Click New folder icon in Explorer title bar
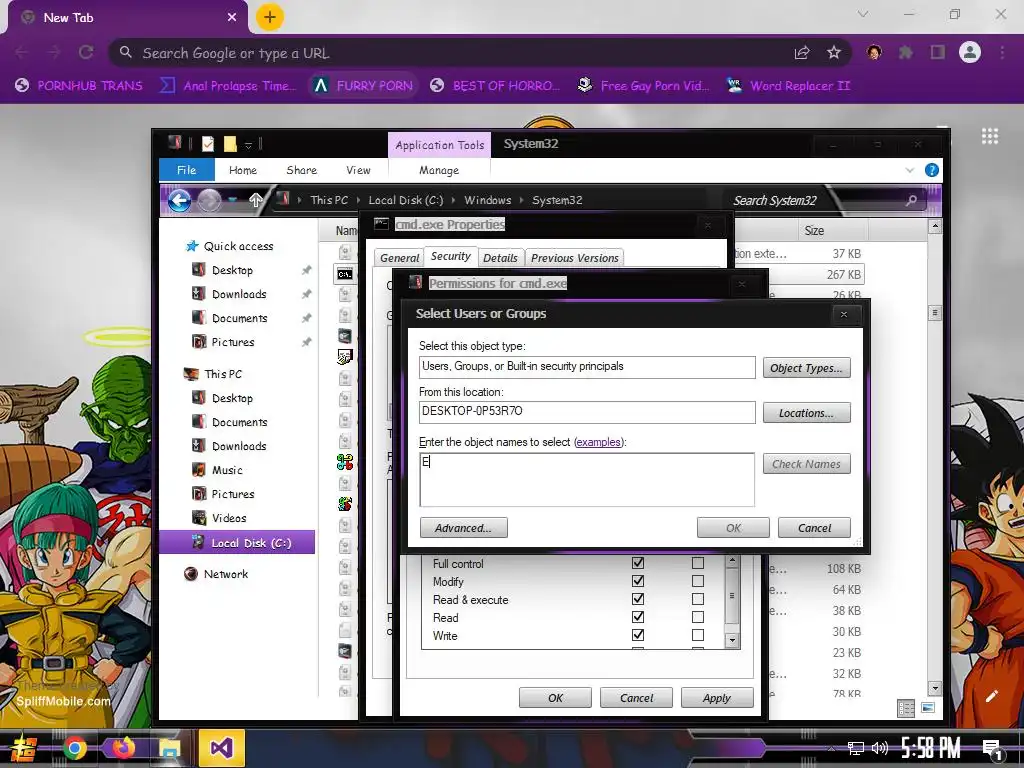 pyautogui.click(x=230, y=144)
